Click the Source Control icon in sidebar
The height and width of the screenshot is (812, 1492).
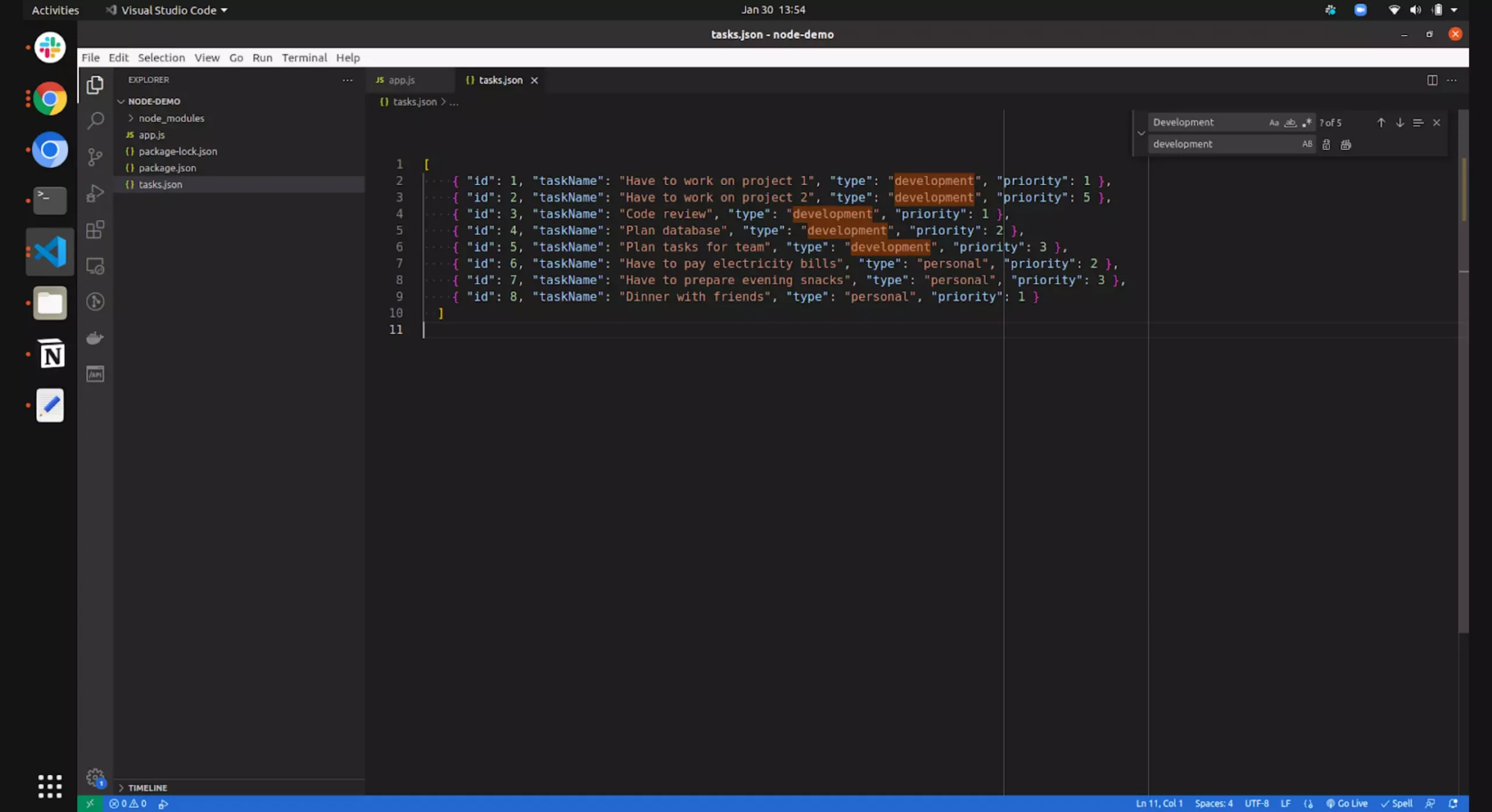point(94,157)
